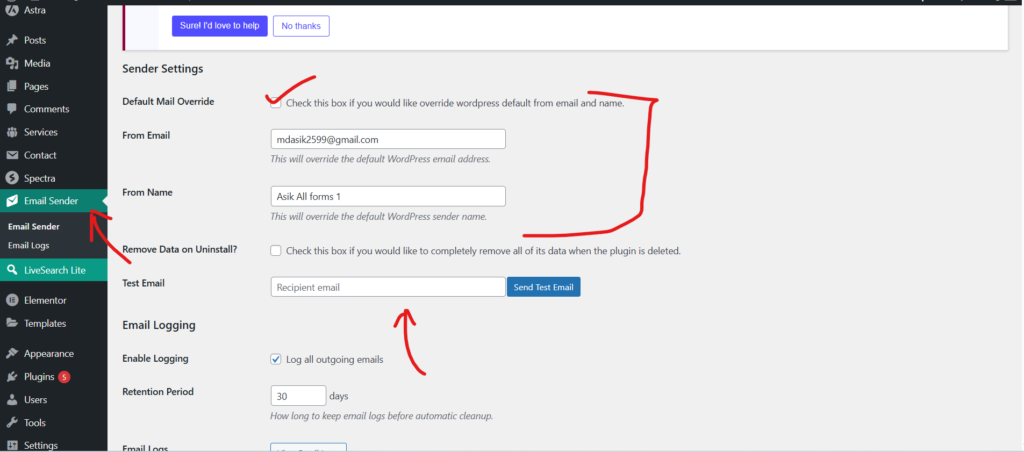This screenshot has height=452, width=1024.
Task: Click the Services group icon
Action: coord(11,132)
